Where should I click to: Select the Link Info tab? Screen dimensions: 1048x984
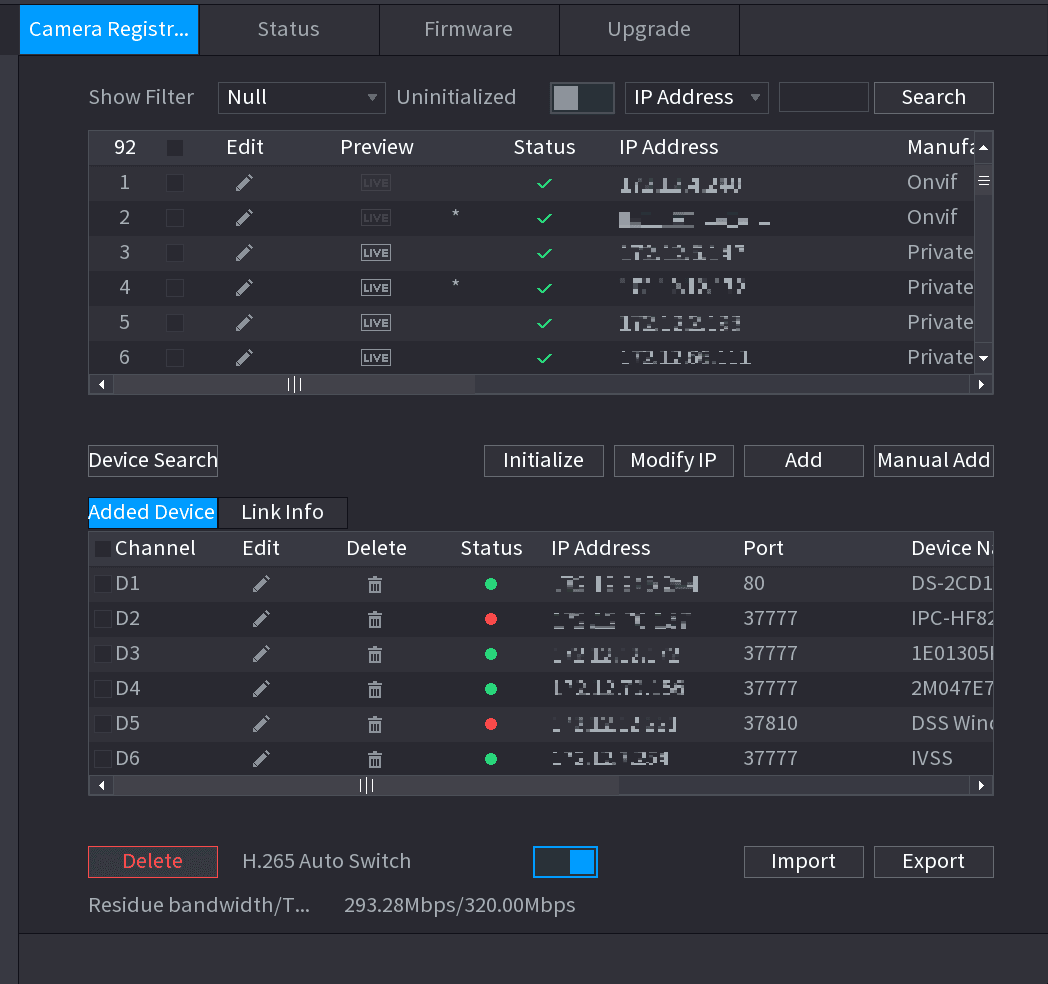point(283,513)
